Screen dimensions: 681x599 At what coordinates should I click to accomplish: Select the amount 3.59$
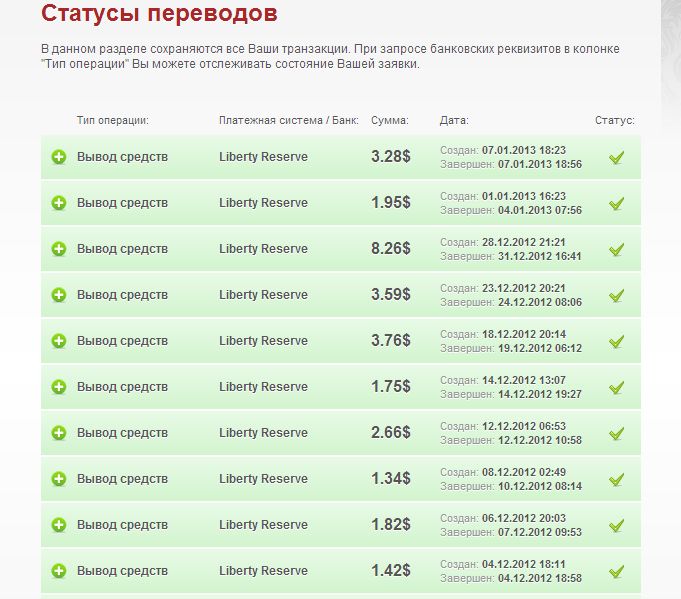point(390,295)
